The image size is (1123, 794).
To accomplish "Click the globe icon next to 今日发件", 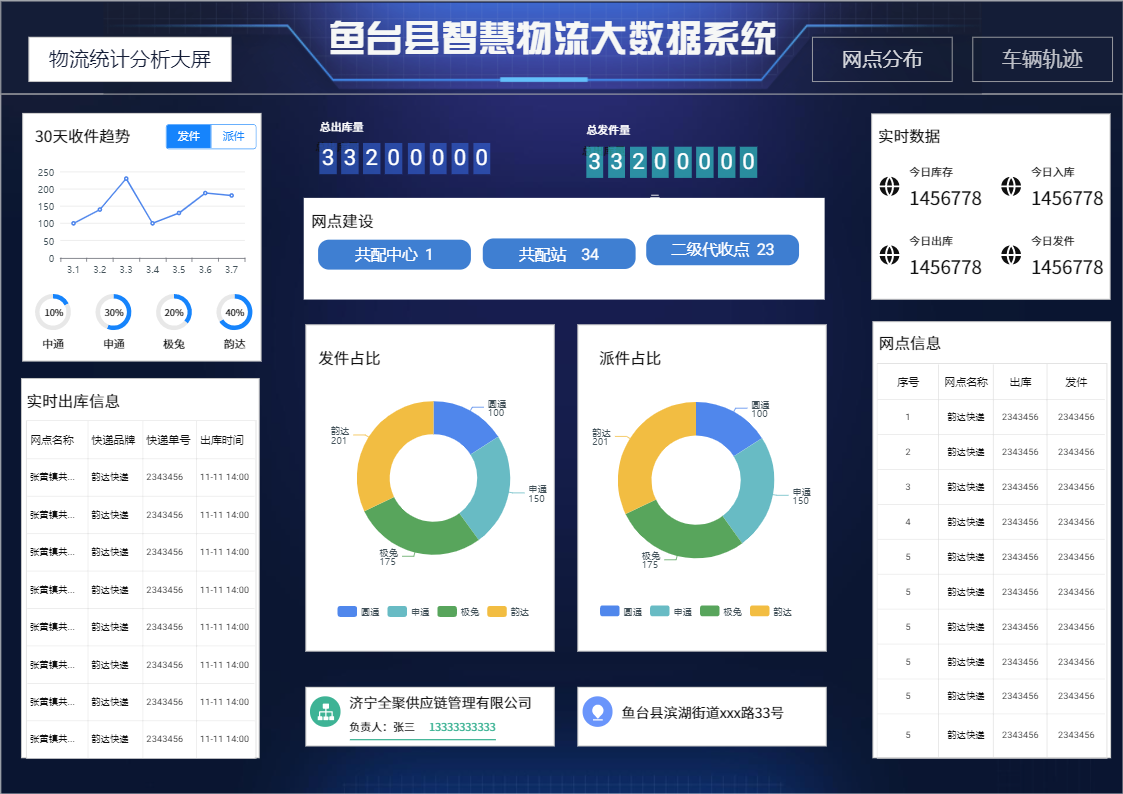I will pyautogui.click(x=1011, y=255).
